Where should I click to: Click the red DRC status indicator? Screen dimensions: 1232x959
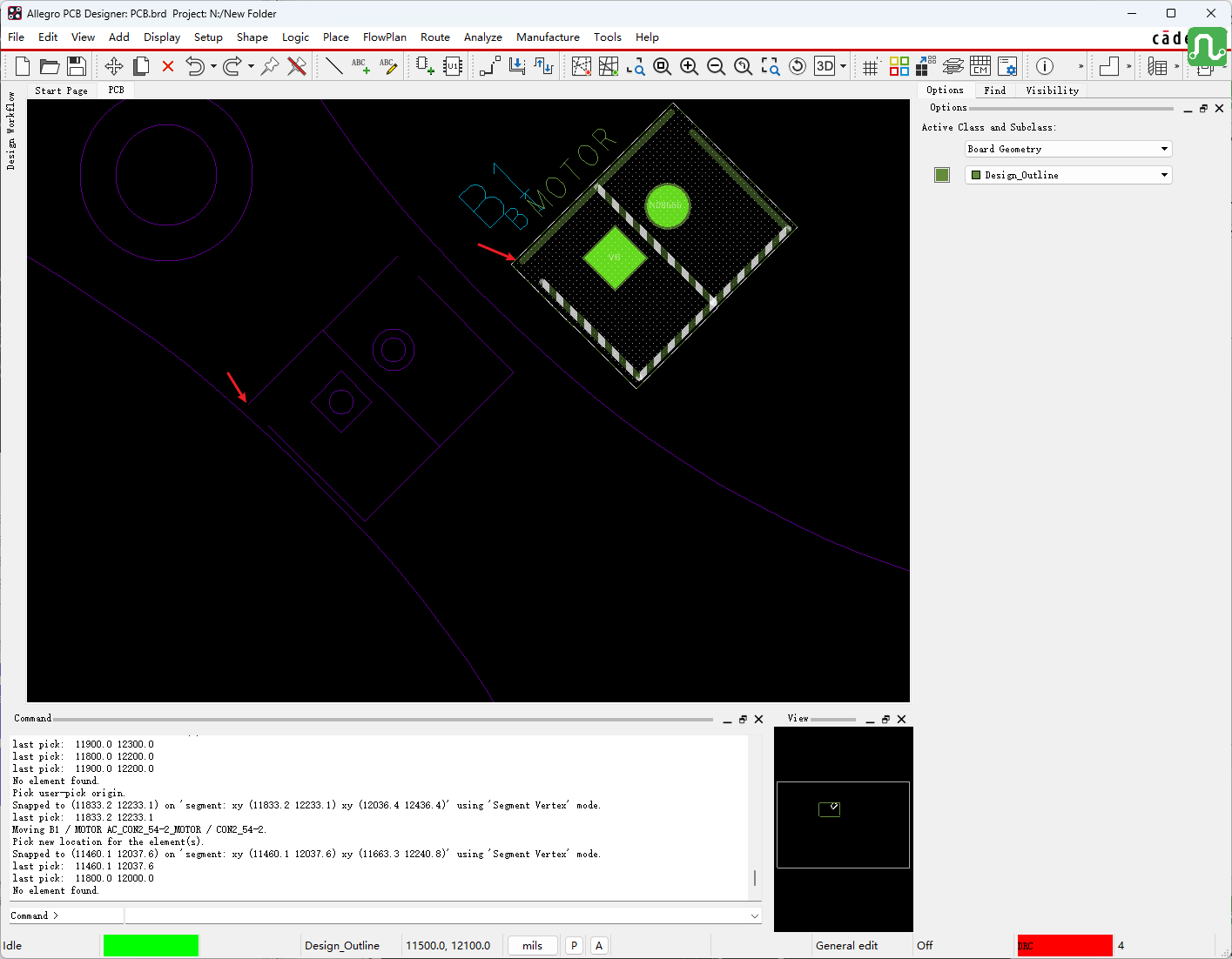[1065, 946]
